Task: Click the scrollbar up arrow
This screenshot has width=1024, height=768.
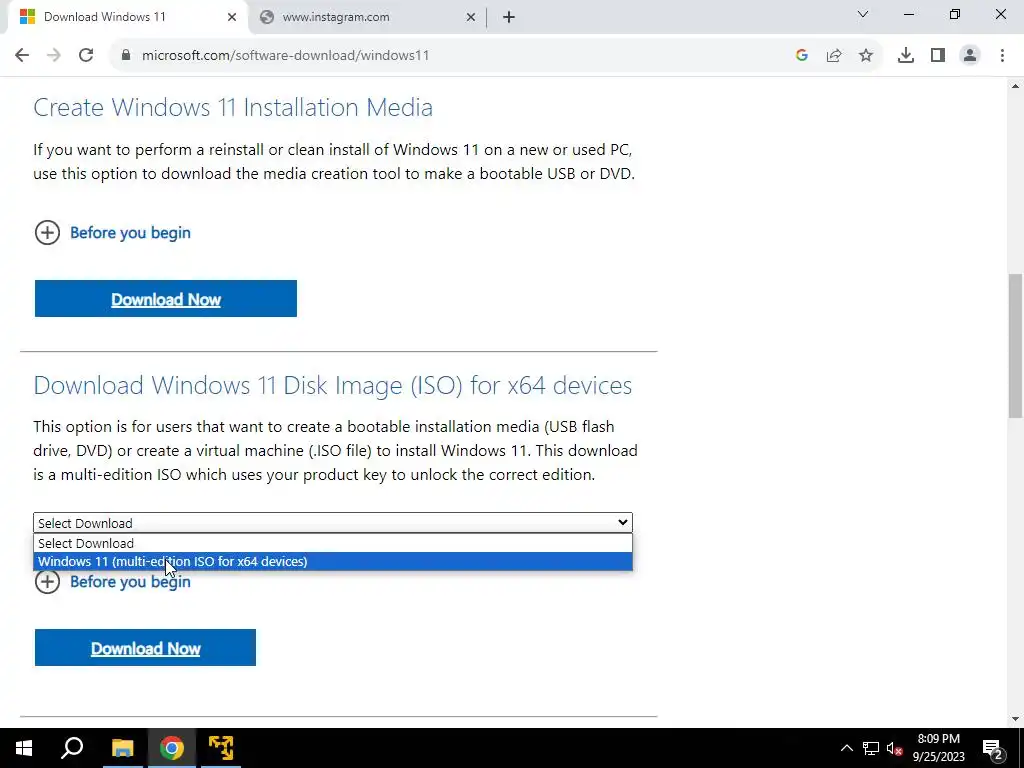Action: point(1016,86)
